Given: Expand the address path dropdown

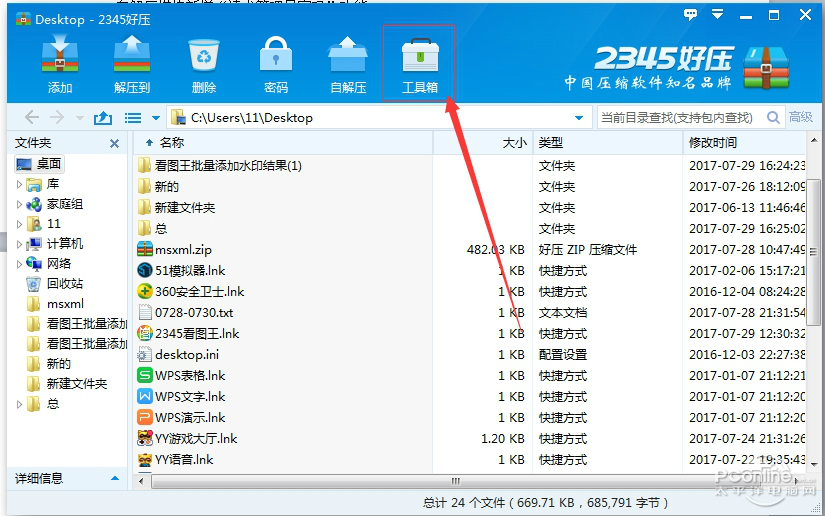Looking at the screenshot, I should [x=579, y=118].
